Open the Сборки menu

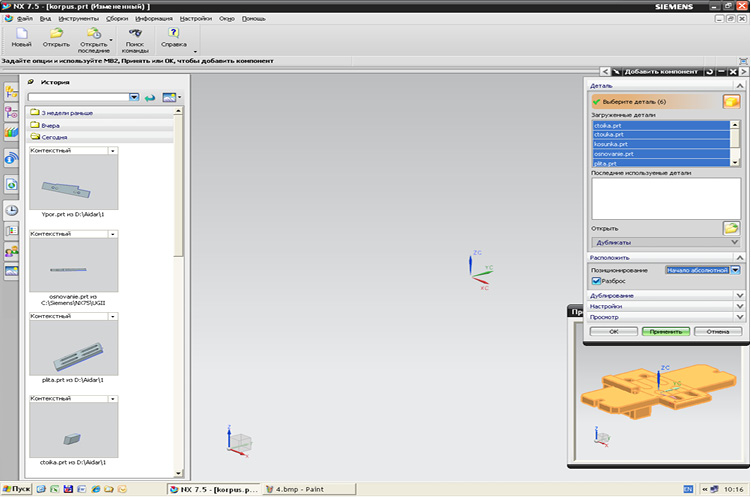tap(117, 19)
